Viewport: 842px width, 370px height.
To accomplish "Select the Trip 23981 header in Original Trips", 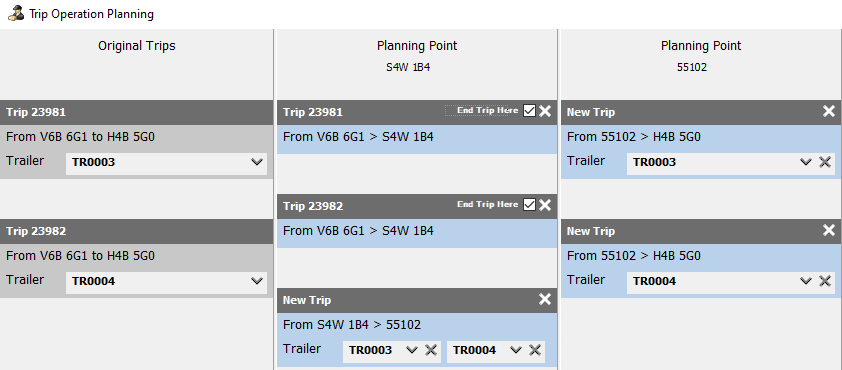I will coord(136,112).
